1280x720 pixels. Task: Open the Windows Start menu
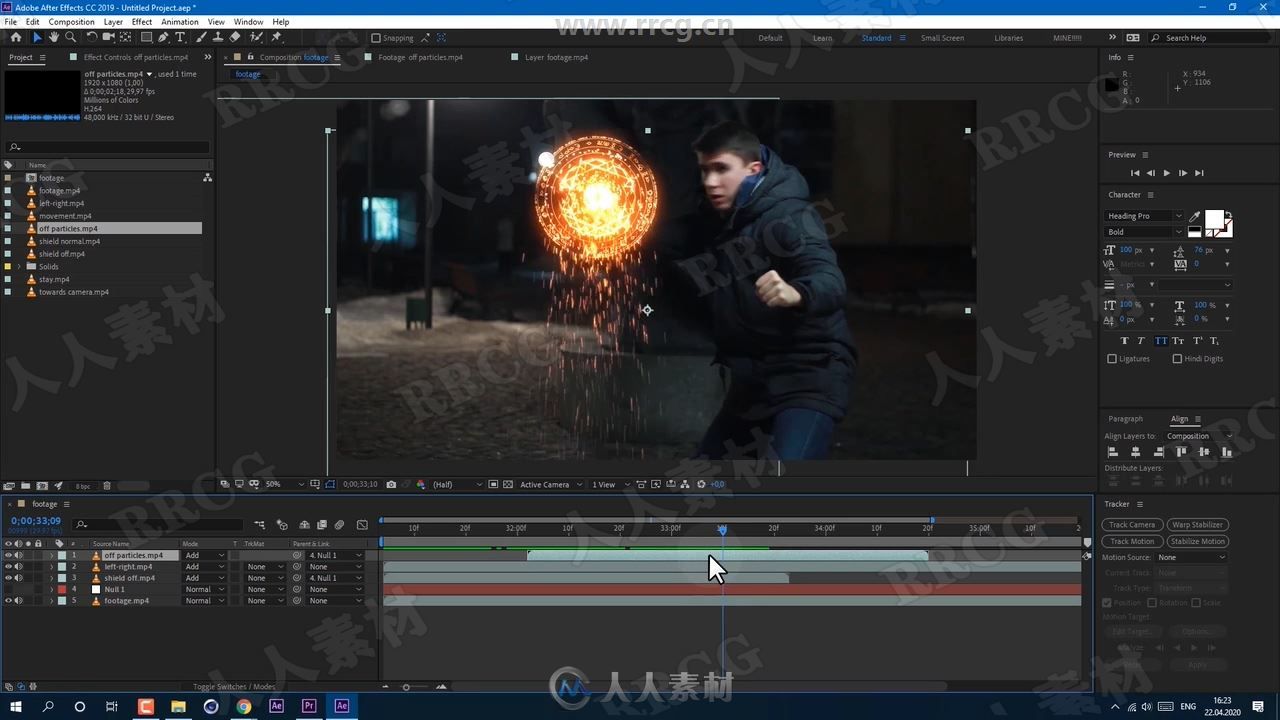click(x=16, y=706)
